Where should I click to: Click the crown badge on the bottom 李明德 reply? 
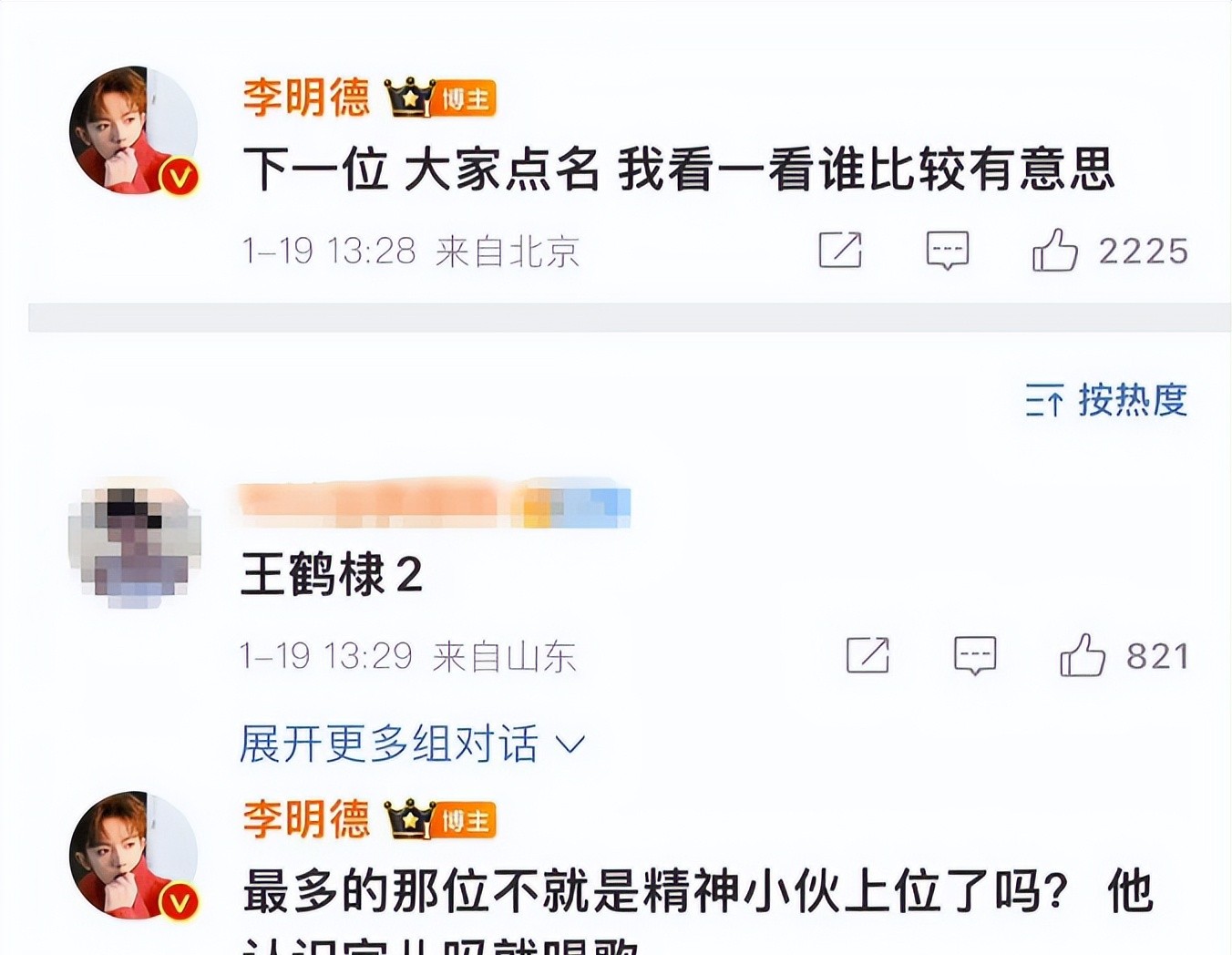coord(410,819)
